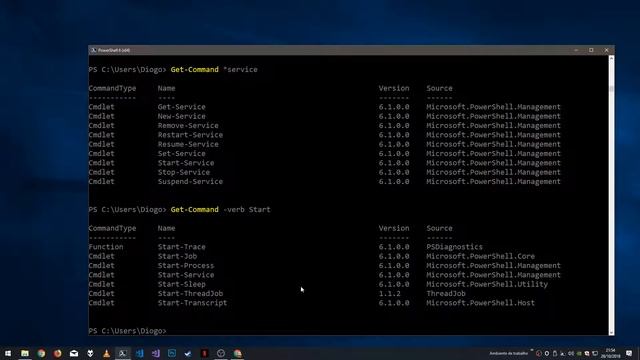The height and width of the screenshot is (360, 640).
Task: Click the Set-Service cmdlet name
Action: point(182,154)
